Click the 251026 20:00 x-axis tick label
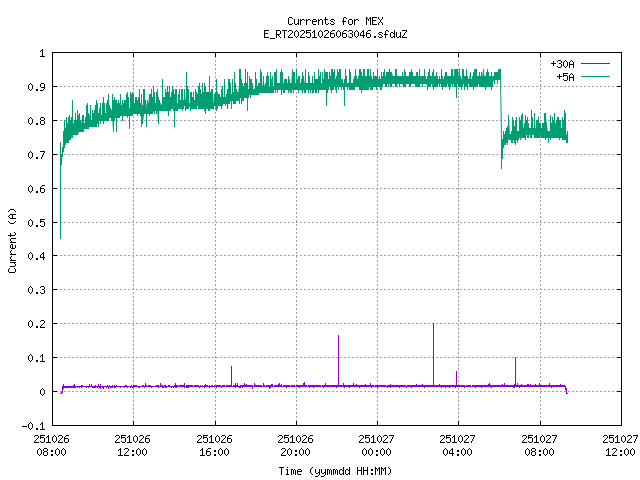This screenshot has height=480, width=640. click(x=295, y=444)
